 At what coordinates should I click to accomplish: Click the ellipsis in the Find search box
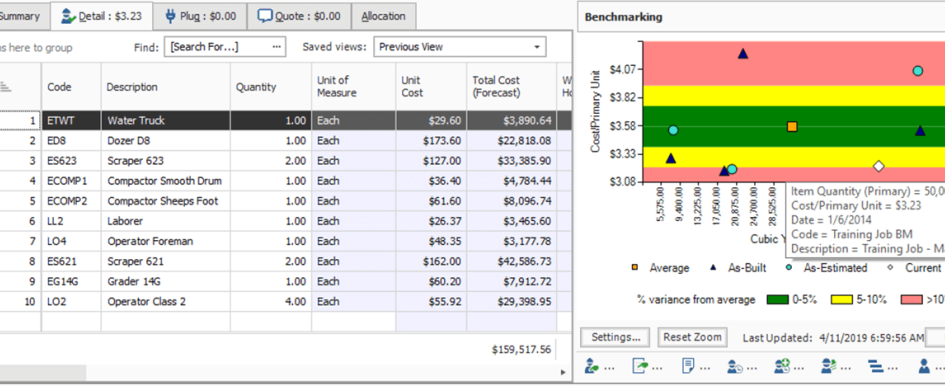click(277, 46)
